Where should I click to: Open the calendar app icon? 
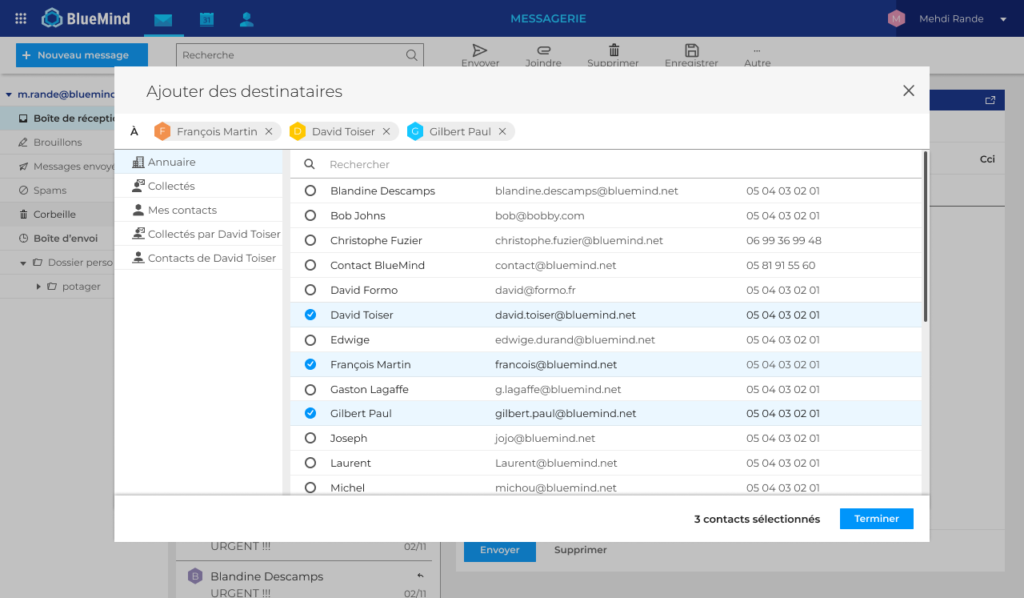(206, 19)
